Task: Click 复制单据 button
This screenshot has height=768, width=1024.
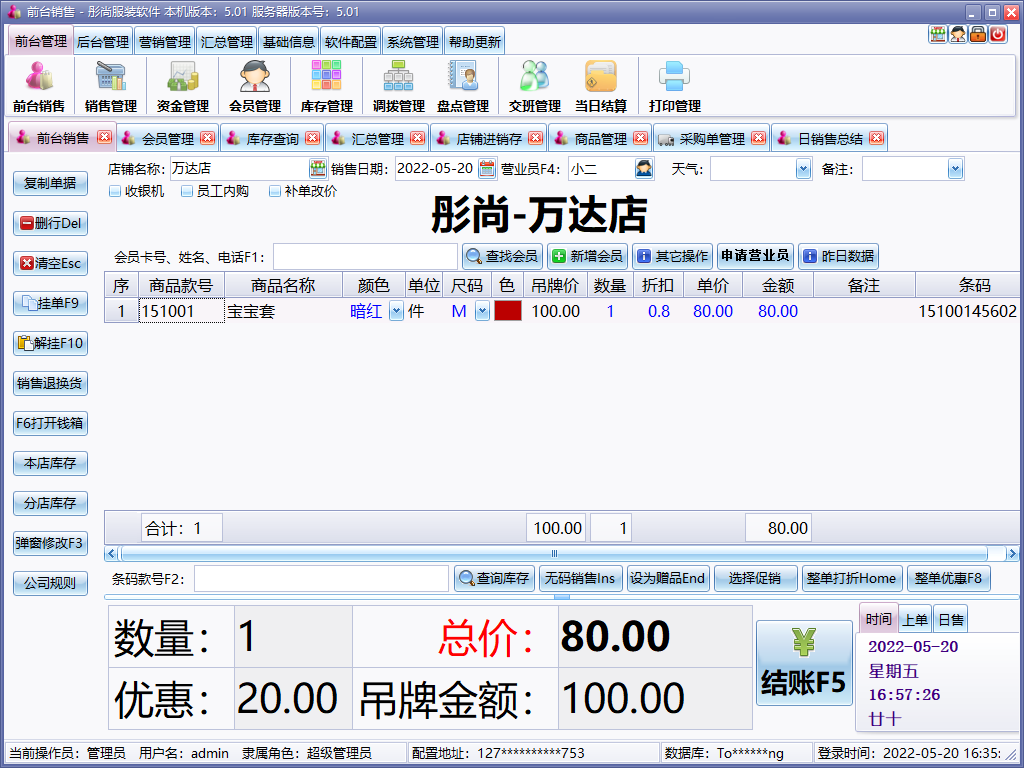Action: tap(50, 184)
